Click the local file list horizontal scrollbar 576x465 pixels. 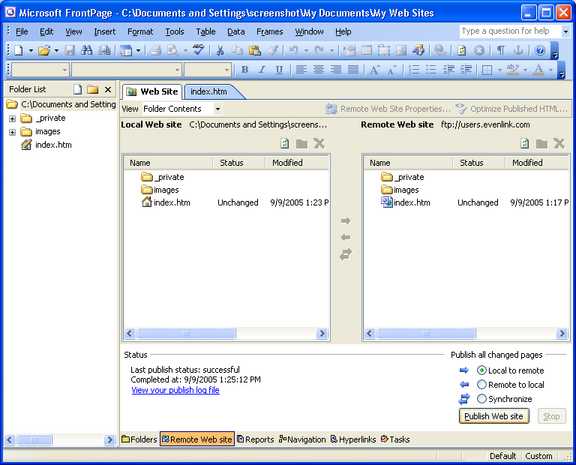226,333
